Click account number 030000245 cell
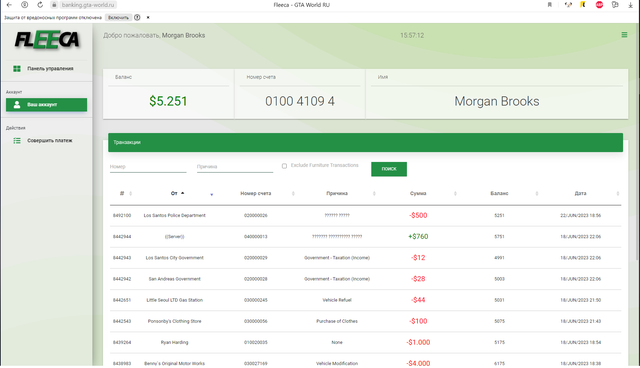 256,300
